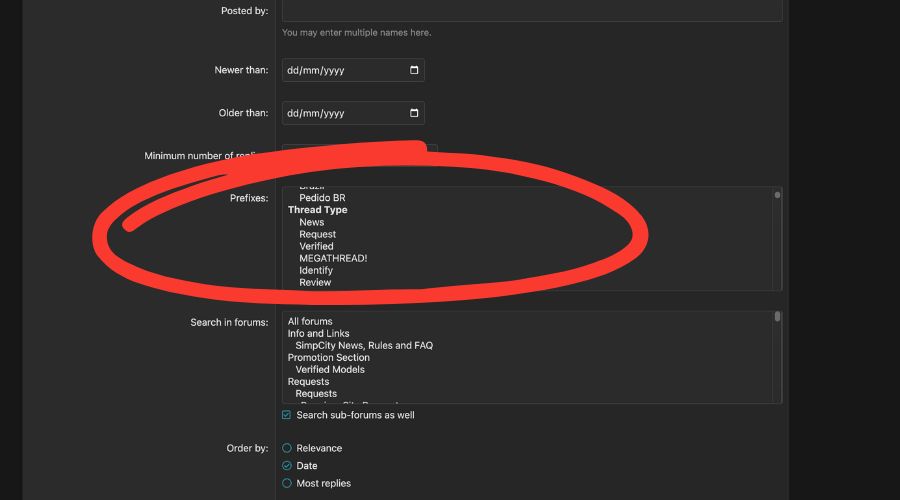Viewport: 900px width, 500px height.
Task: Toggle Search sub-forums as well checkbox
Action: point(286,414)
